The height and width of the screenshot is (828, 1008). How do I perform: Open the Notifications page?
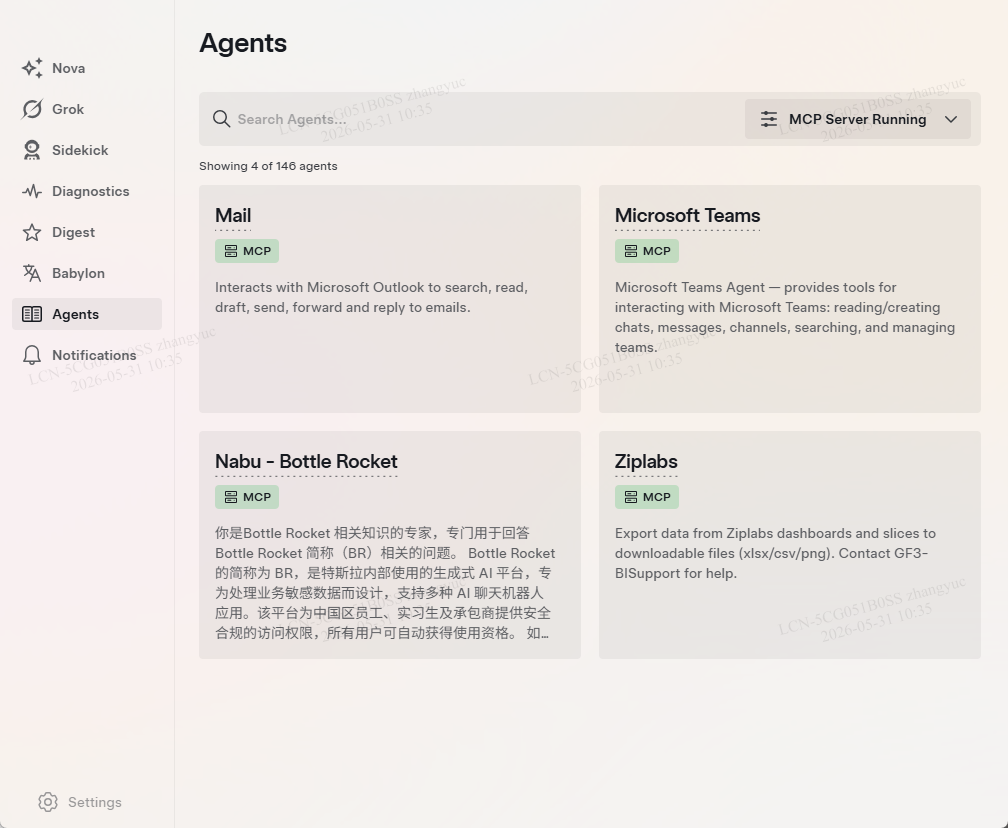click(87, 355)
